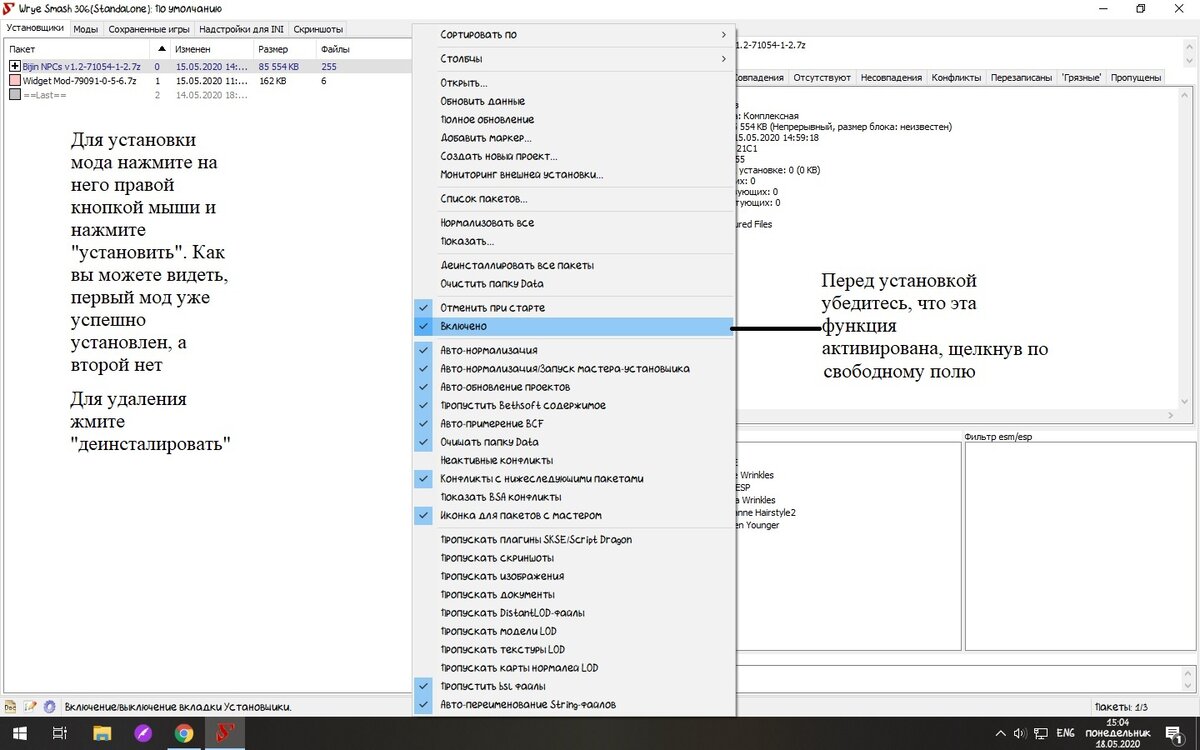Choose 'Создать новый проект...'

coord(574,156)
